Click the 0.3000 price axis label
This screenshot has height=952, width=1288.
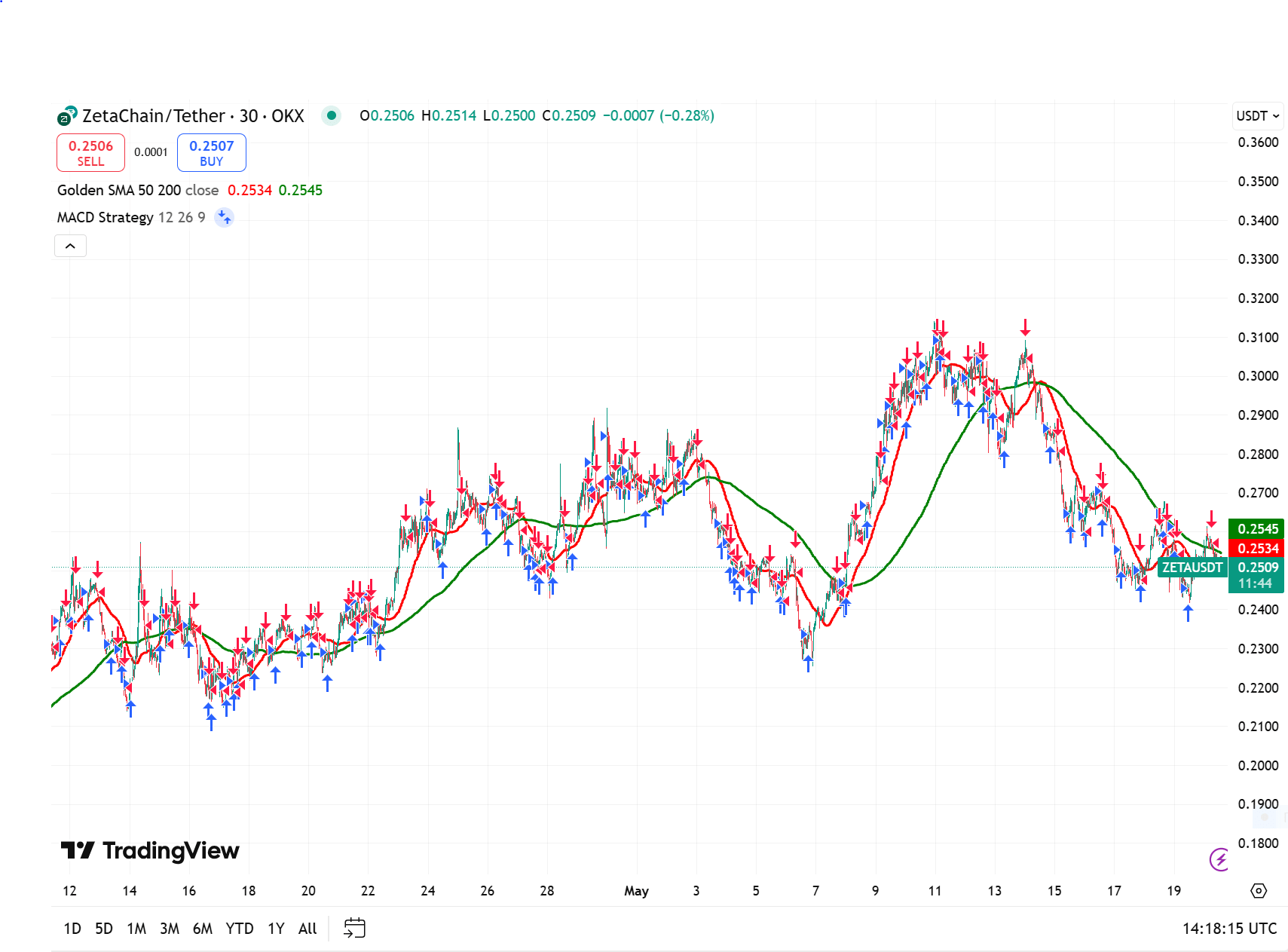click(x=1257, y=376)
